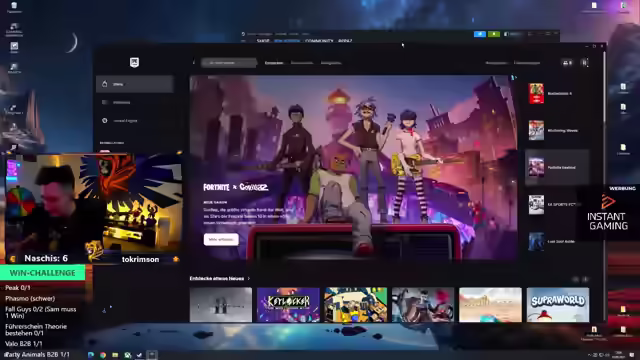Click the back arrow beside the search field

point(194,63)
